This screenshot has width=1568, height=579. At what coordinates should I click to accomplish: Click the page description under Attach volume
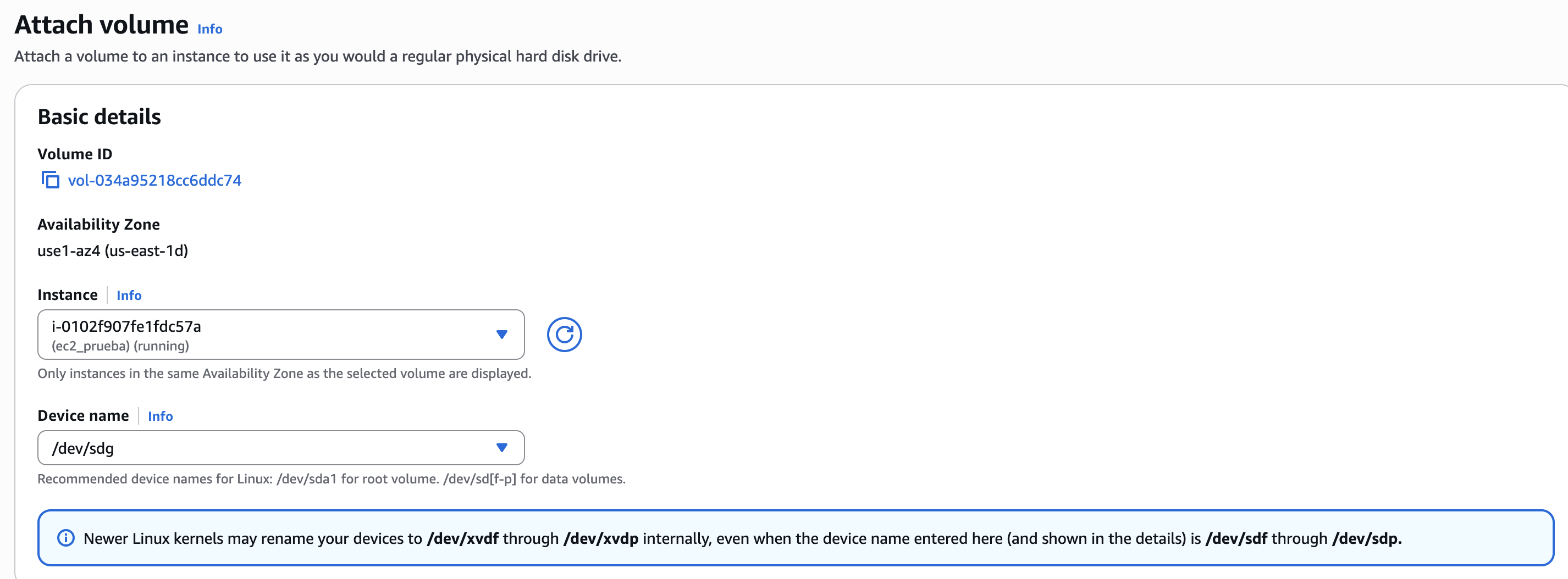click(x=318, y=57)
